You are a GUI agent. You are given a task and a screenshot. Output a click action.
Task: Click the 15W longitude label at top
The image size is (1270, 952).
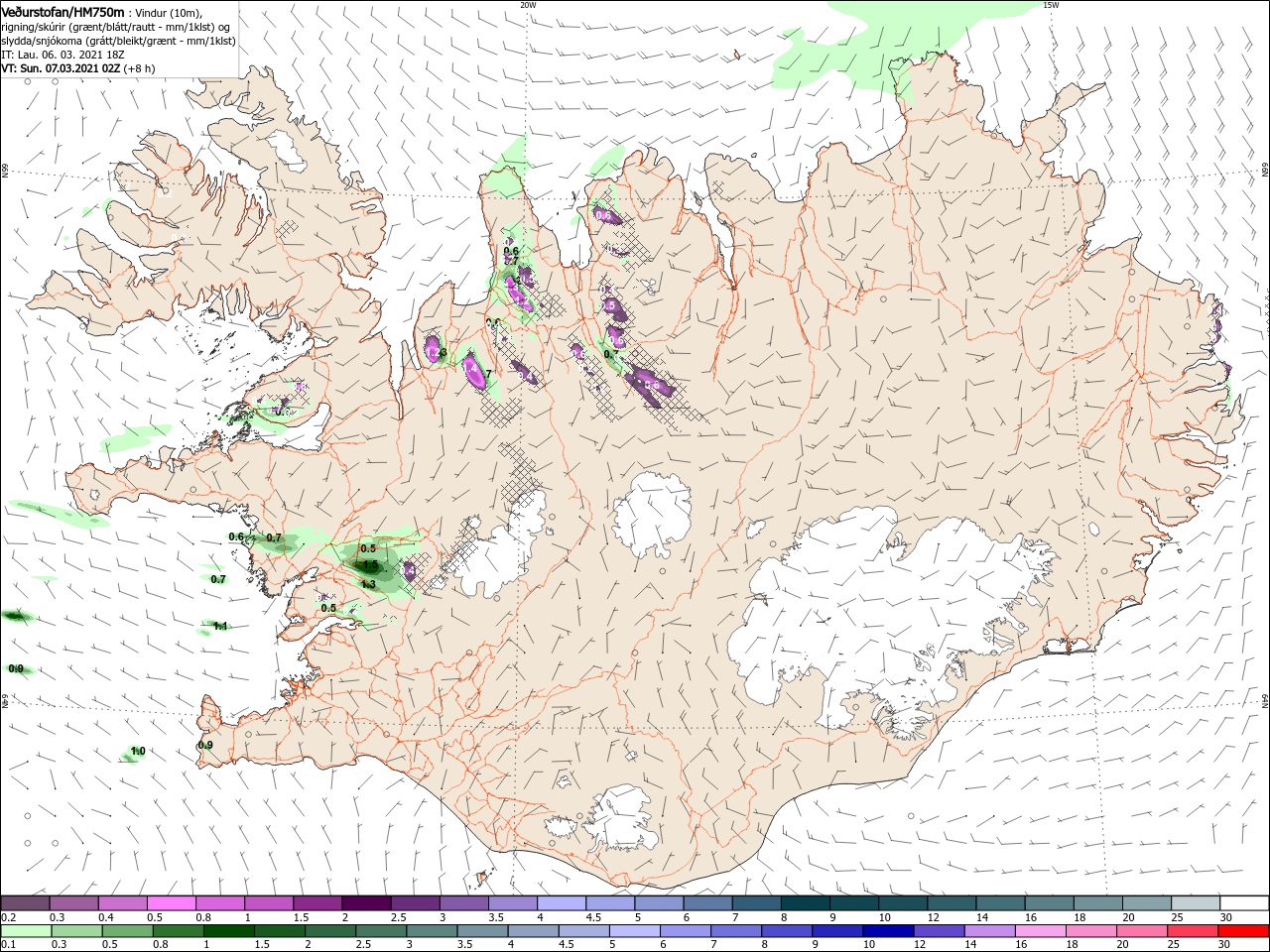click(1052, 5)
